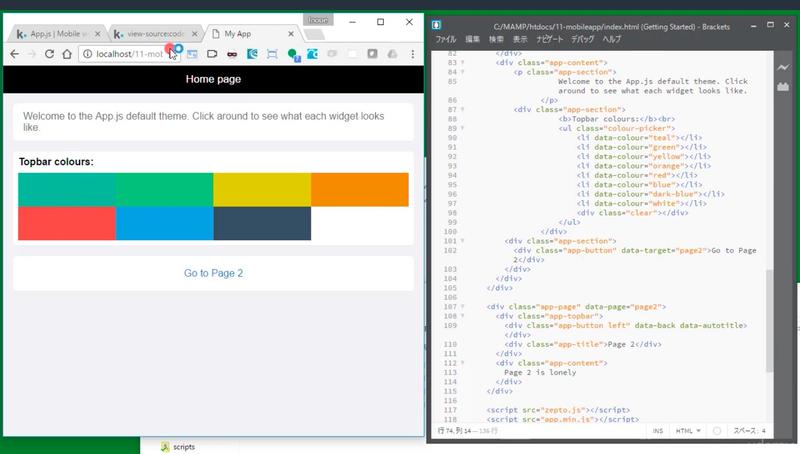Click the rounded screen extension icon
The width and height of the screenshot is (800, 454).
pos(212,54)
